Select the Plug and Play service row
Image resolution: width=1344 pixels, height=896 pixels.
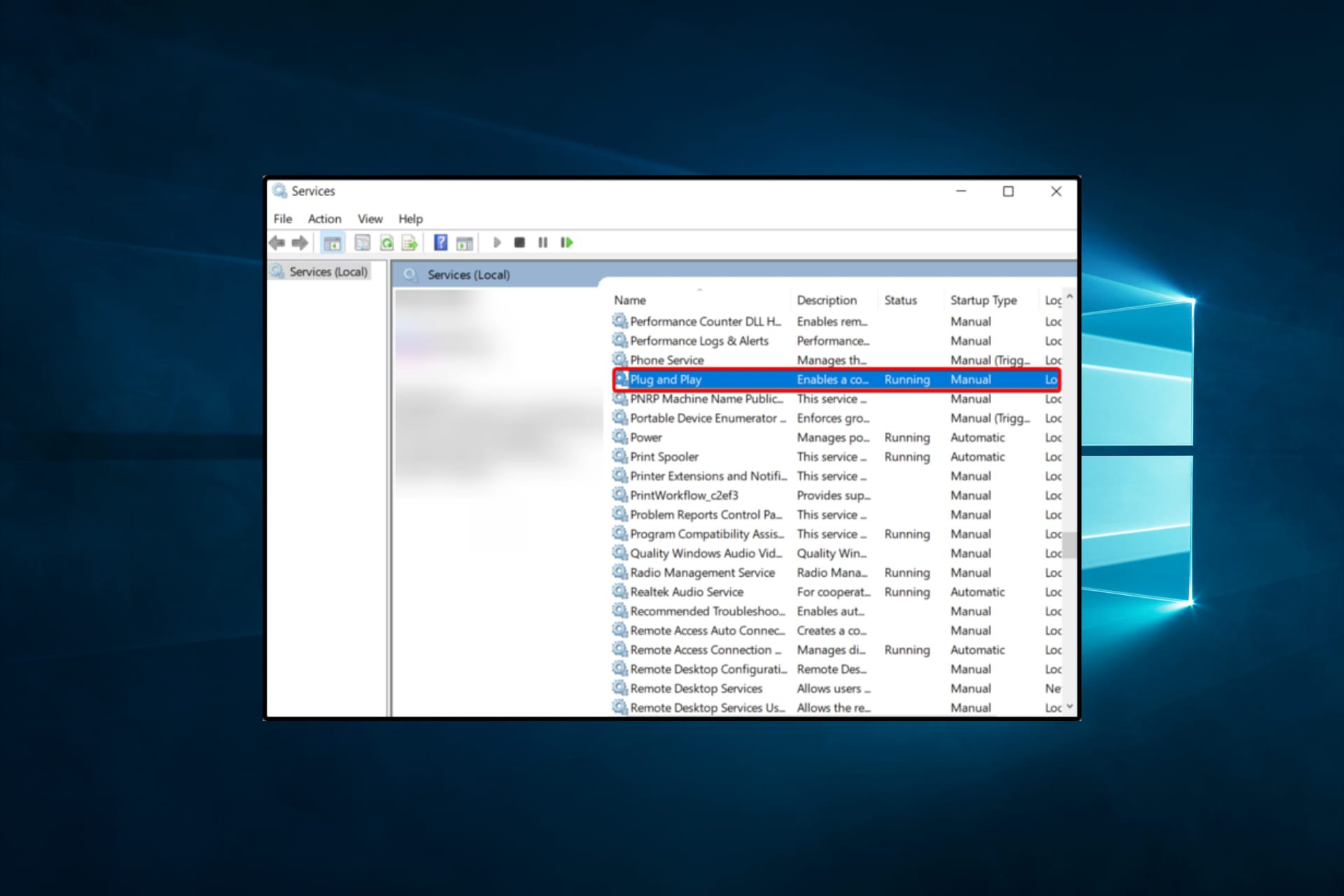(x=836, y=379)
